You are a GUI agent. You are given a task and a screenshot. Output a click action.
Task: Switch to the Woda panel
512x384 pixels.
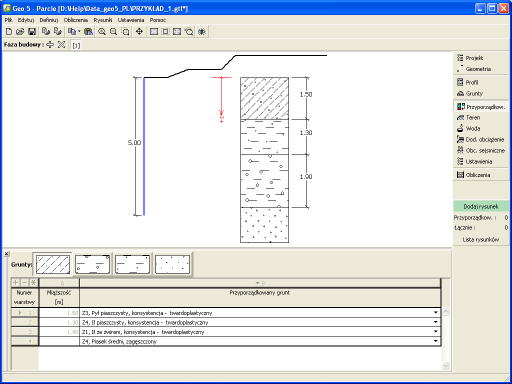[473, 128]
